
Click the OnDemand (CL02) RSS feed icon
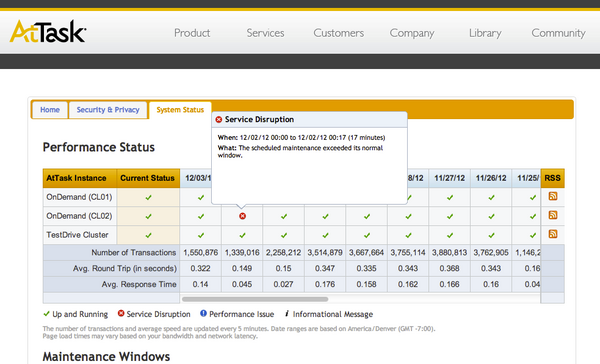(553, 215)
